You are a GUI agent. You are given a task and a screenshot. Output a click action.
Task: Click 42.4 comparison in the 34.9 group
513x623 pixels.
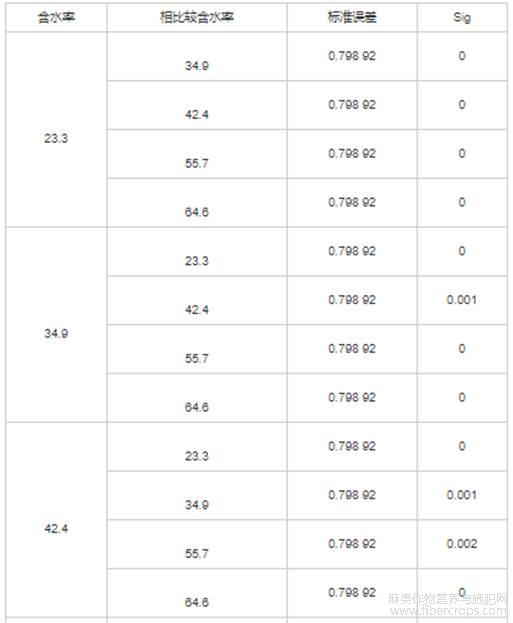click(197, 310)
